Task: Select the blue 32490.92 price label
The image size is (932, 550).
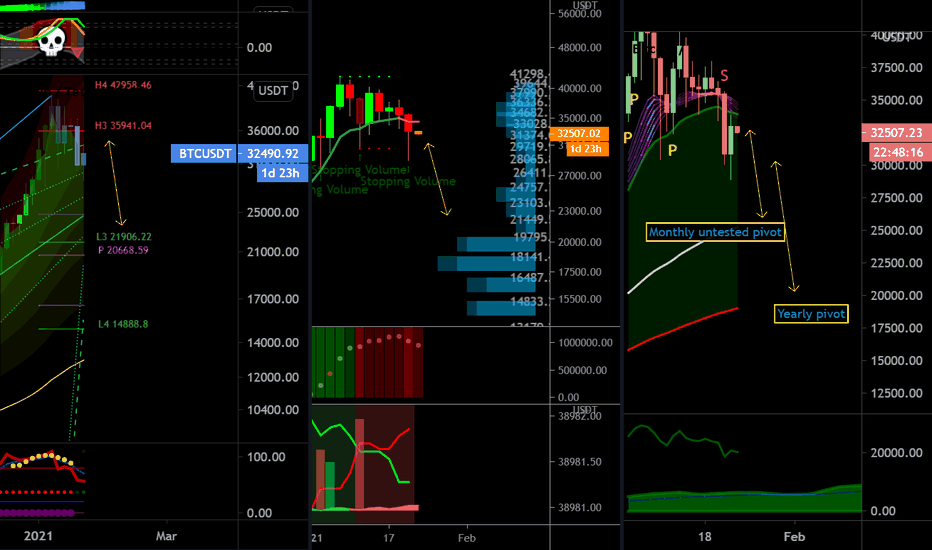Action: [273, 153]
